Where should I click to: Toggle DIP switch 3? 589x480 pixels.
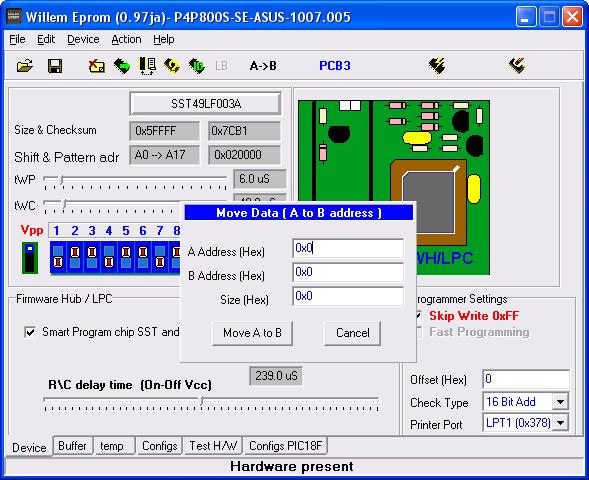92,258
